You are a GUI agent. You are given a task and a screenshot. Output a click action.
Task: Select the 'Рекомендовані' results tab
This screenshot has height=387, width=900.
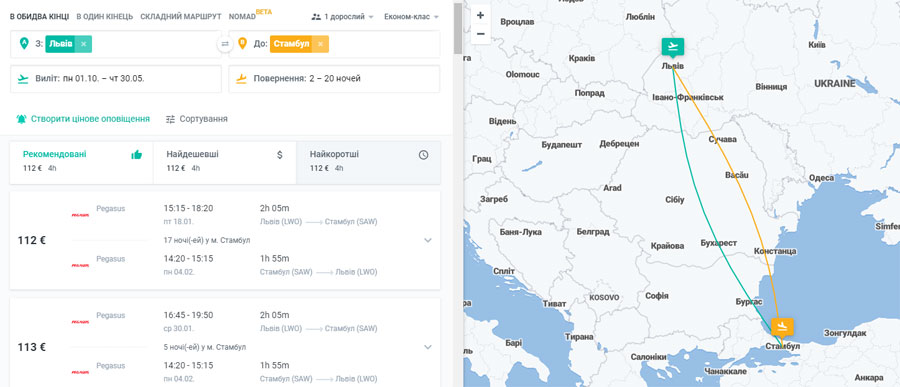[x=82, y=162]
